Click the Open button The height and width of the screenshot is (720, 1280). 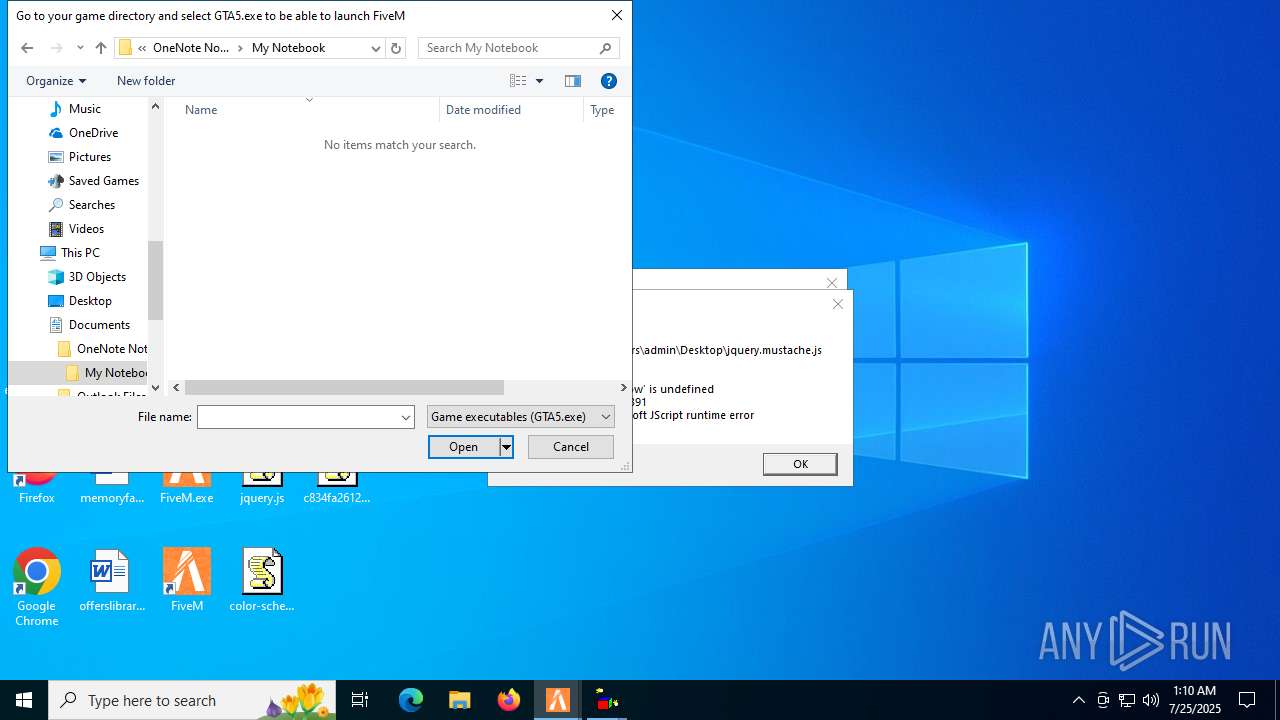[464, 447]
